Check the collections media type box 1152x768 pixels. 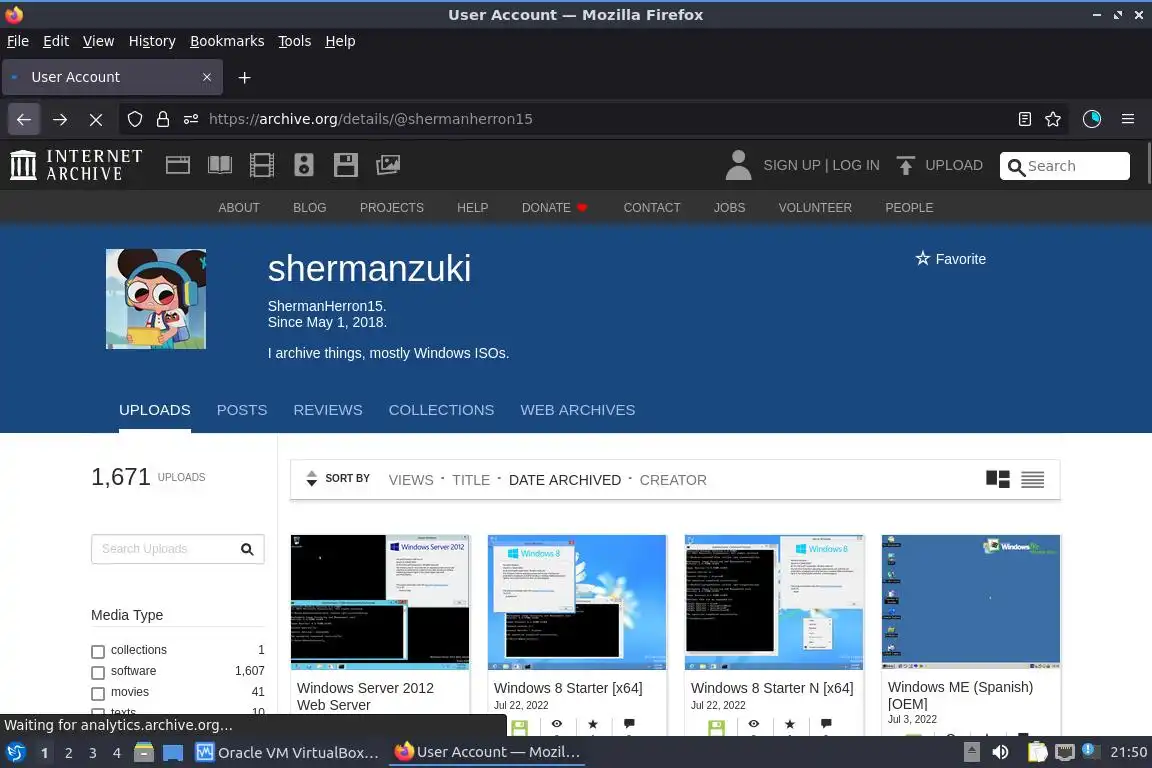click(x=98, y=651)
